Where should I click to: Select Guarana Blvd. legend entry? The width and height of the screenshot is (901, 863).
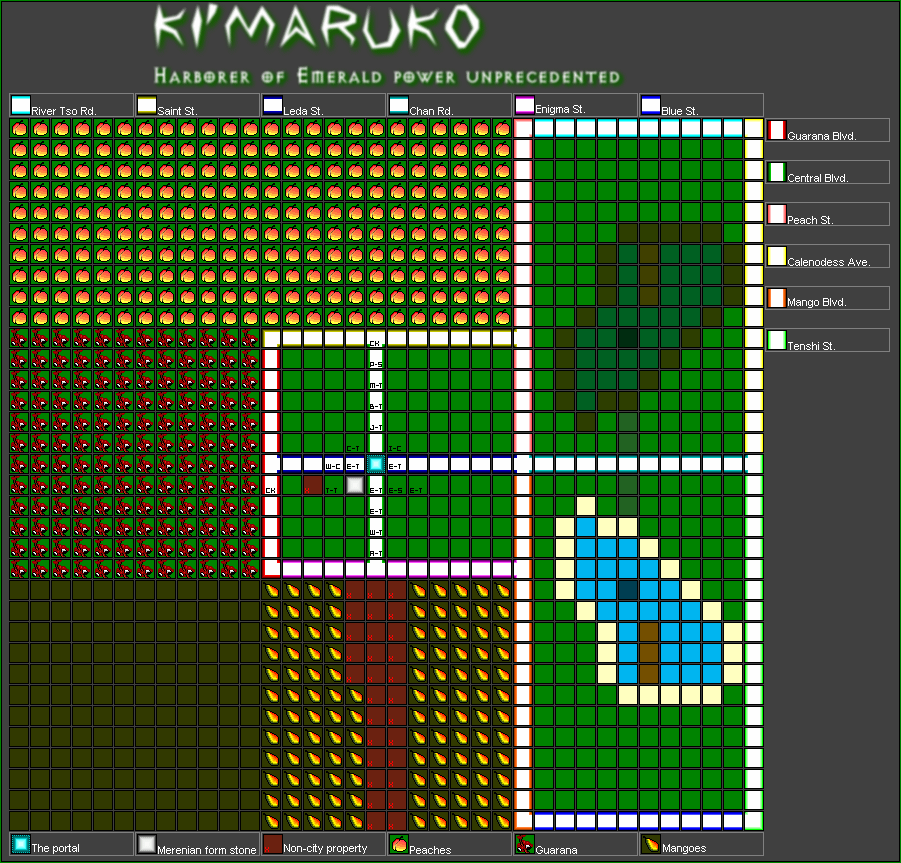pos(827,131)
